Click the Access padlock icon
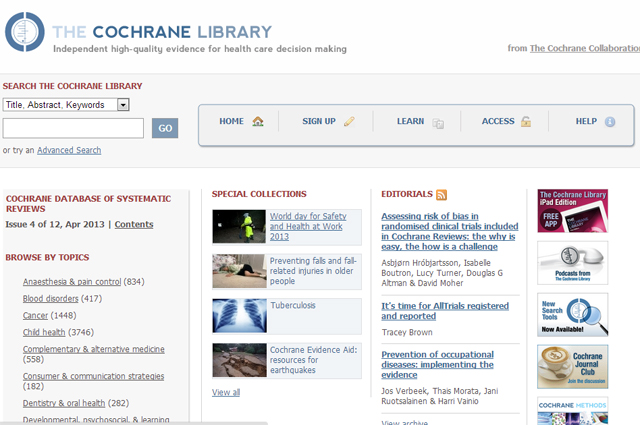Image resolution: width=640 pixels, height=425 pixels. click(526, 121)
